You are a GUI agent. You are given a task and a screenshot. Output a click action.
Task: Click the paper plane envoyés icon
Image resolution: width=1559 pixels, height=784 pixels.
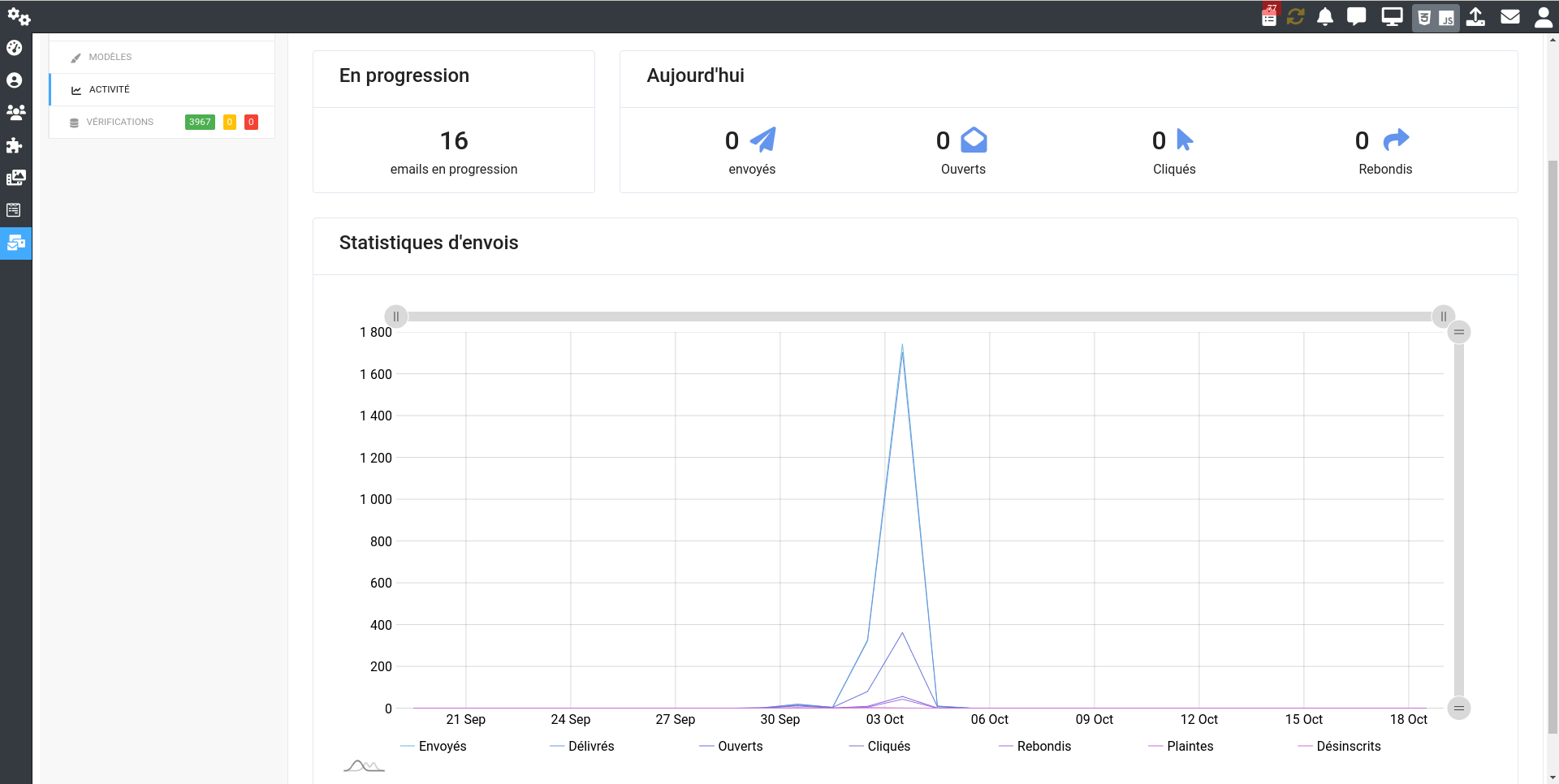click(762, 140)
